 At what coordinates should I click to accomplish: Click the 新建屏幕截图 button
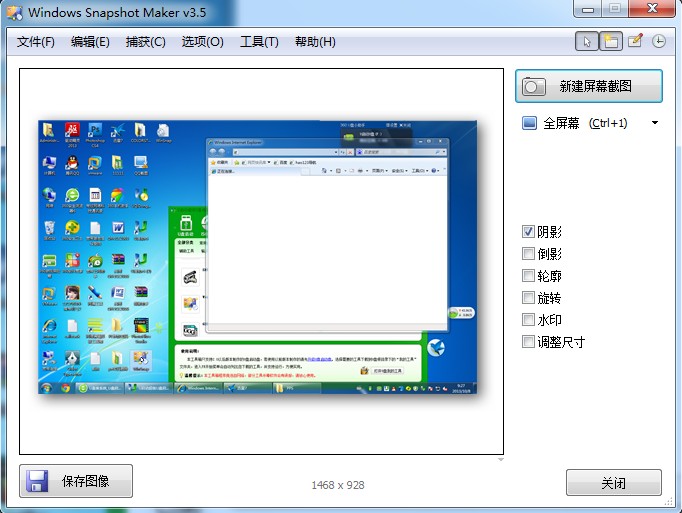589,86
